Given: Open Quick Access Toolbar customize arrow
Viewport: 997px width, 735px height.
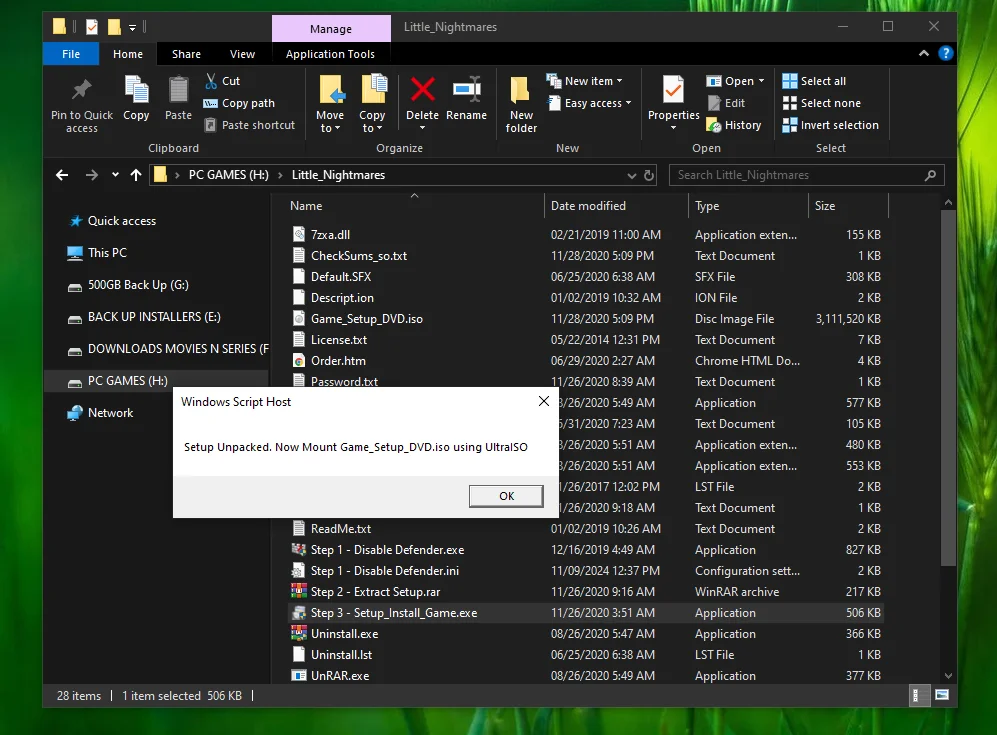Looking at the screenshot, I should click(x=132, y=27).
